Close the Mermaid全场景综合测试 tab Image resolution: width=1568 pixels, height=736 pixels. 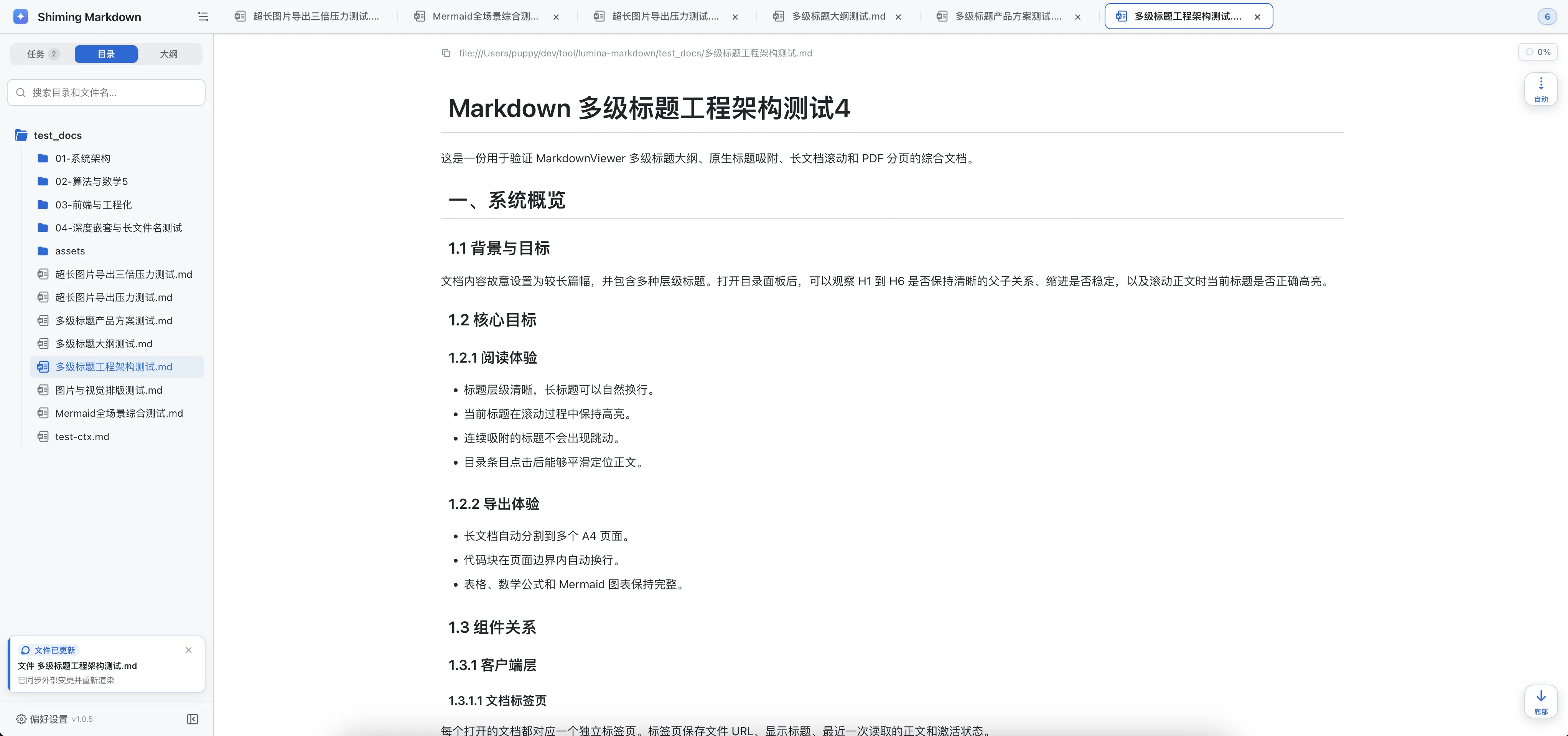[x=556, y=17]
